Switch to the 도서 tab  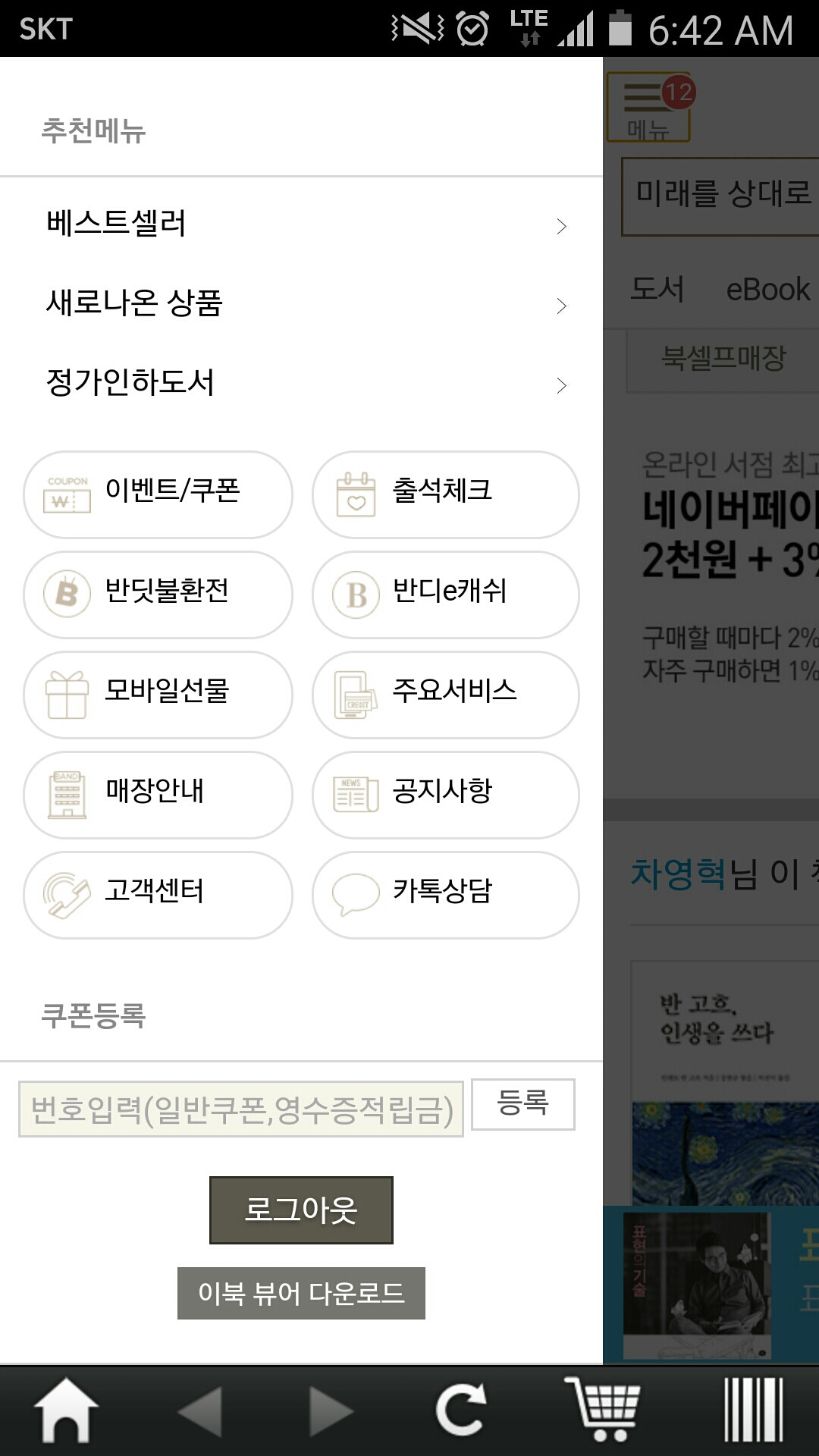(x=657, y=289)
